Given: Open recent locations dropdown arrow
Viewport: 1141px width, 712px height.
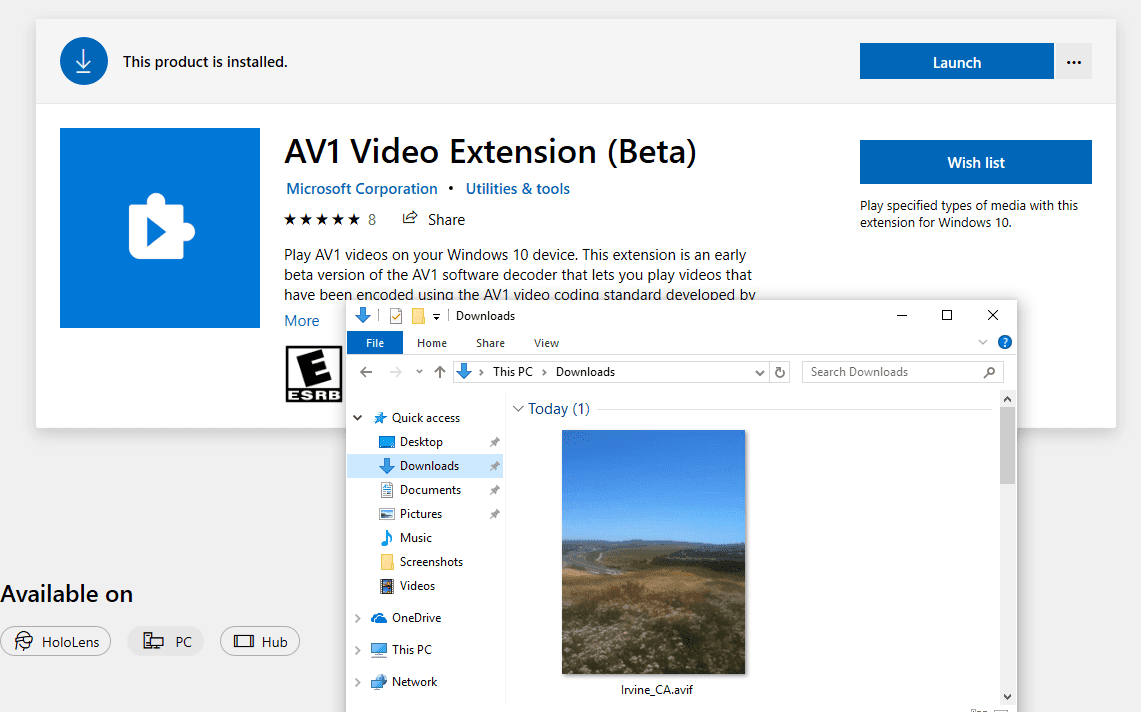Looking at the screenshot, I should click(x=419, y=372).
